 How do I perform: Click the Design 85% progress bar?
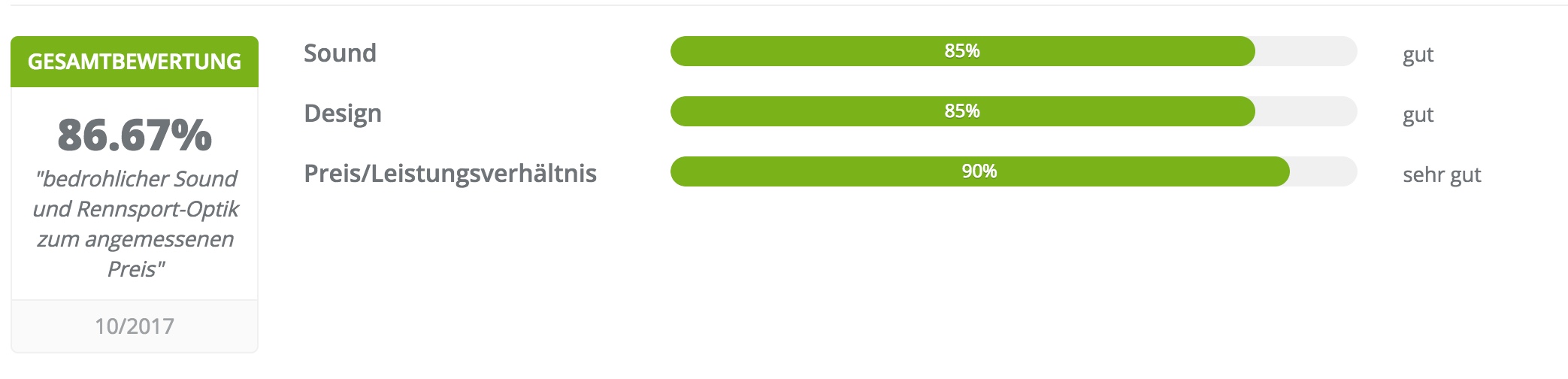(1013, 111)
